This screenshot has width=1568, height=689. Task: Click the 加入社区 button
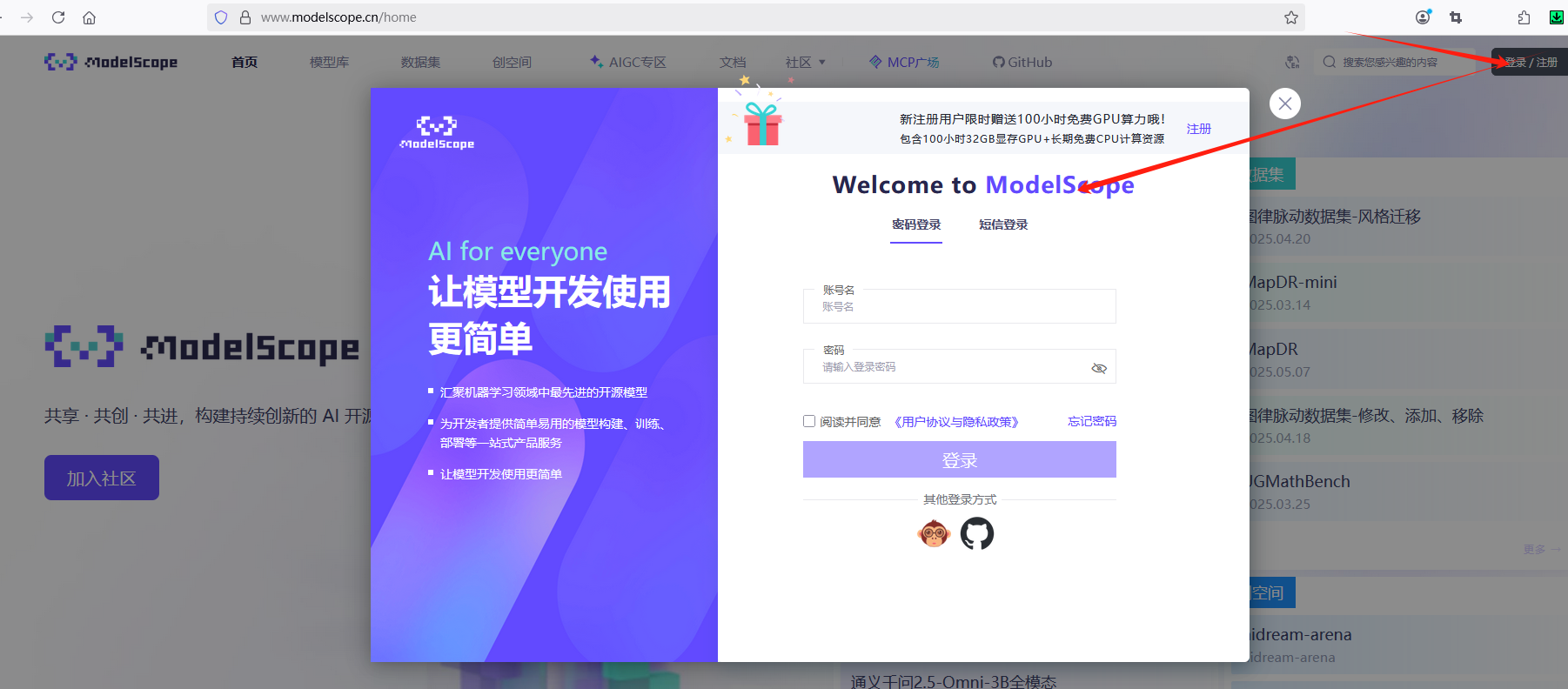pos(102,478)
